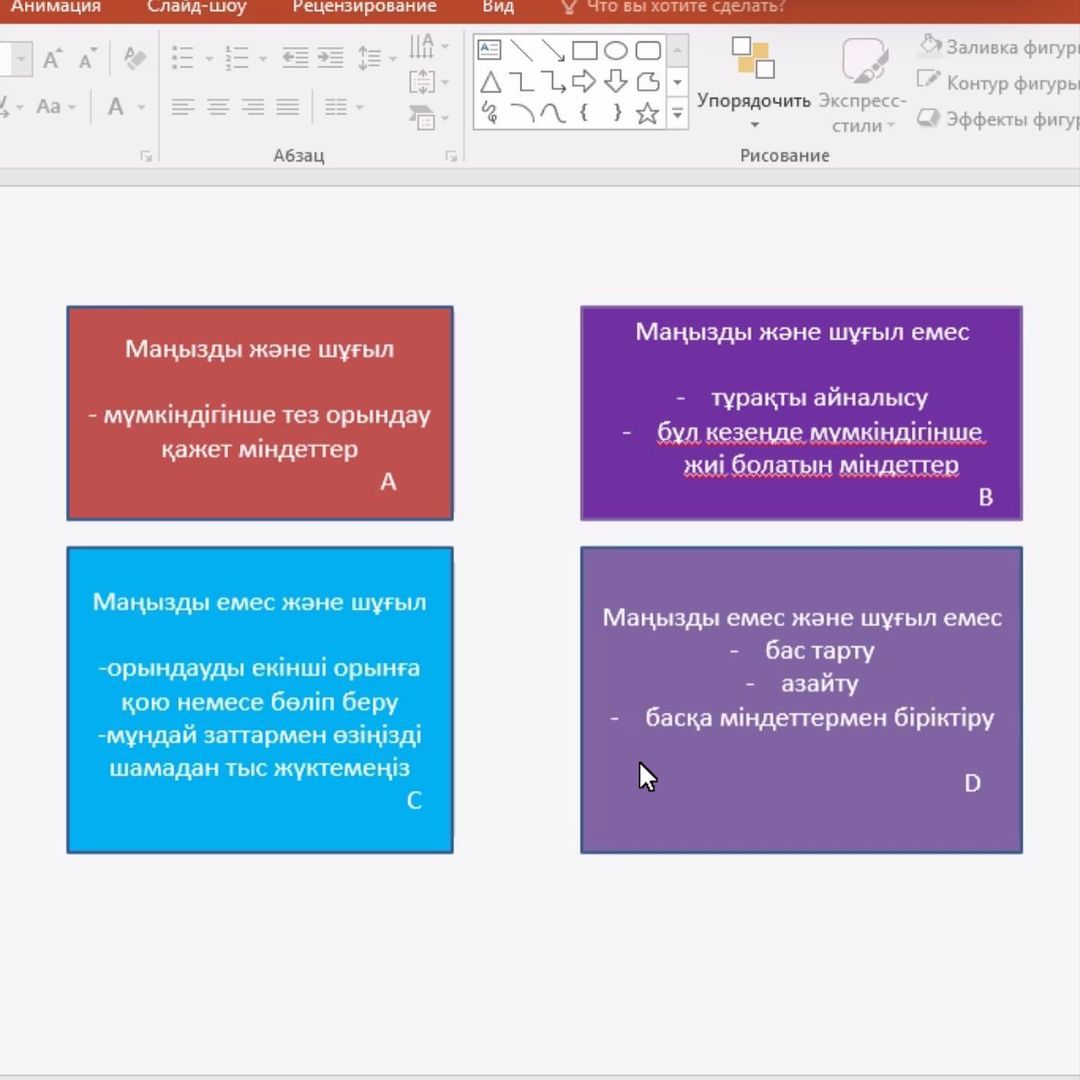Click Эффекты фигуры button
This screenshot has width=1080, height=1080.
[x=996, y=119]
